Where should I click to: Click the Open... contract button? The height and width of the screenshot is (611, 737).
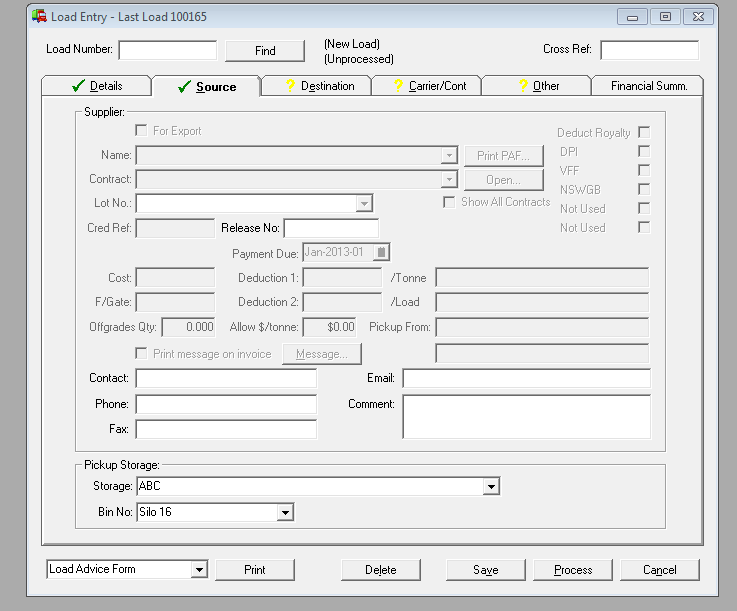pos(503,180)
